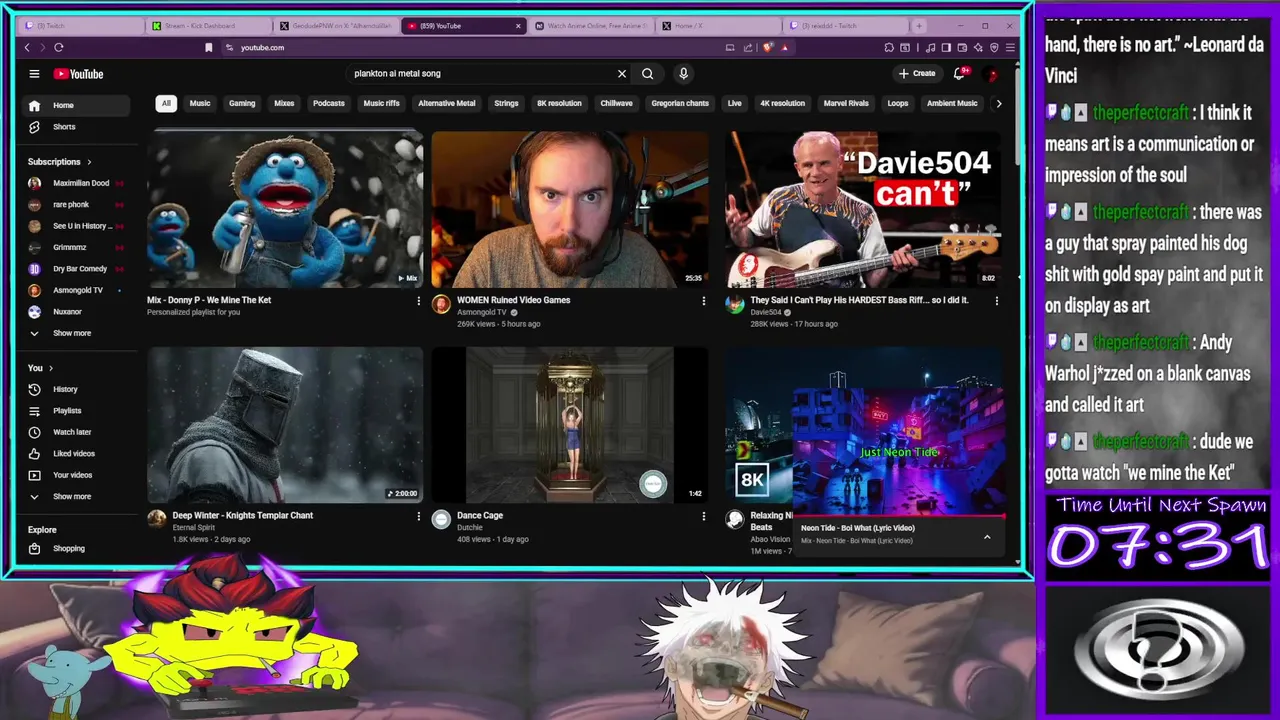The image size is (1280, 720).
Task: Click the Brave shield icon in address bar
Action: [x=768, y=47]
